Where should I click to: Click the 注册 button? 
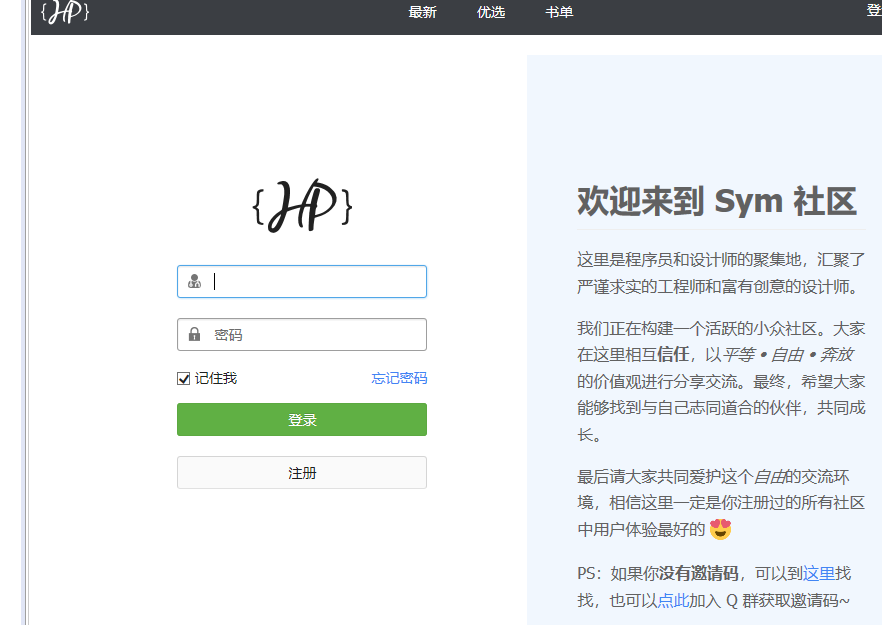(x=302, y=473)
